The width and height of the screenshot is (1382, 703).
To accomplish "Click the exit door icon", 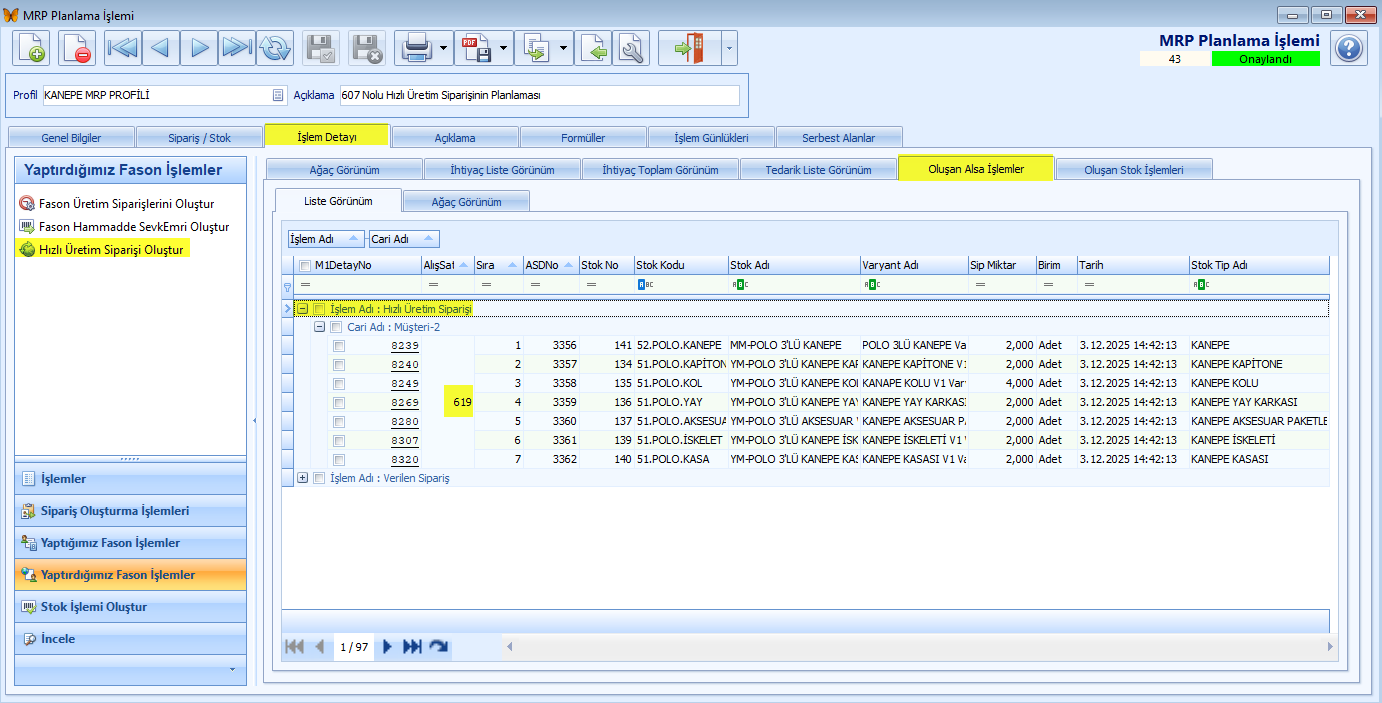I will pos(689,48).
